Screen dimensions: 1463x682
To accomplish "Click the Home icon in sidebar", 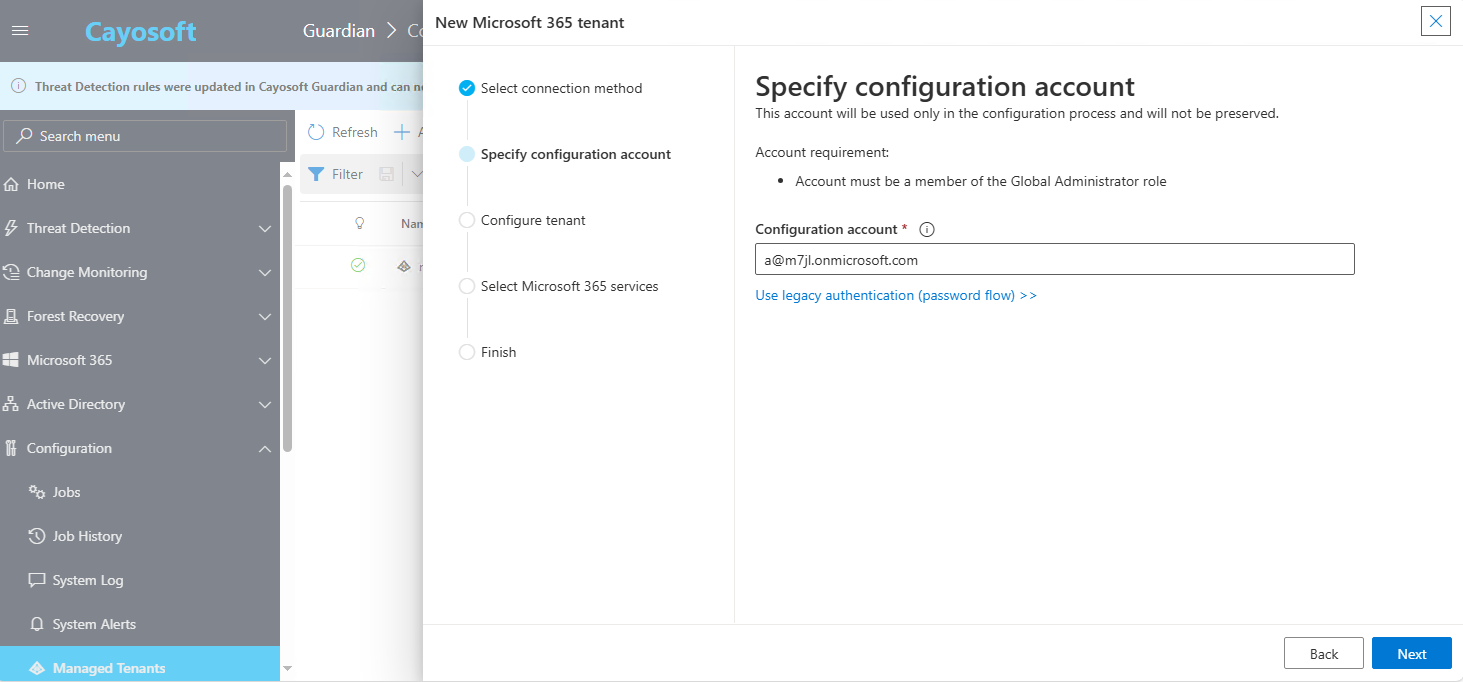I will (x=11, y=184).
